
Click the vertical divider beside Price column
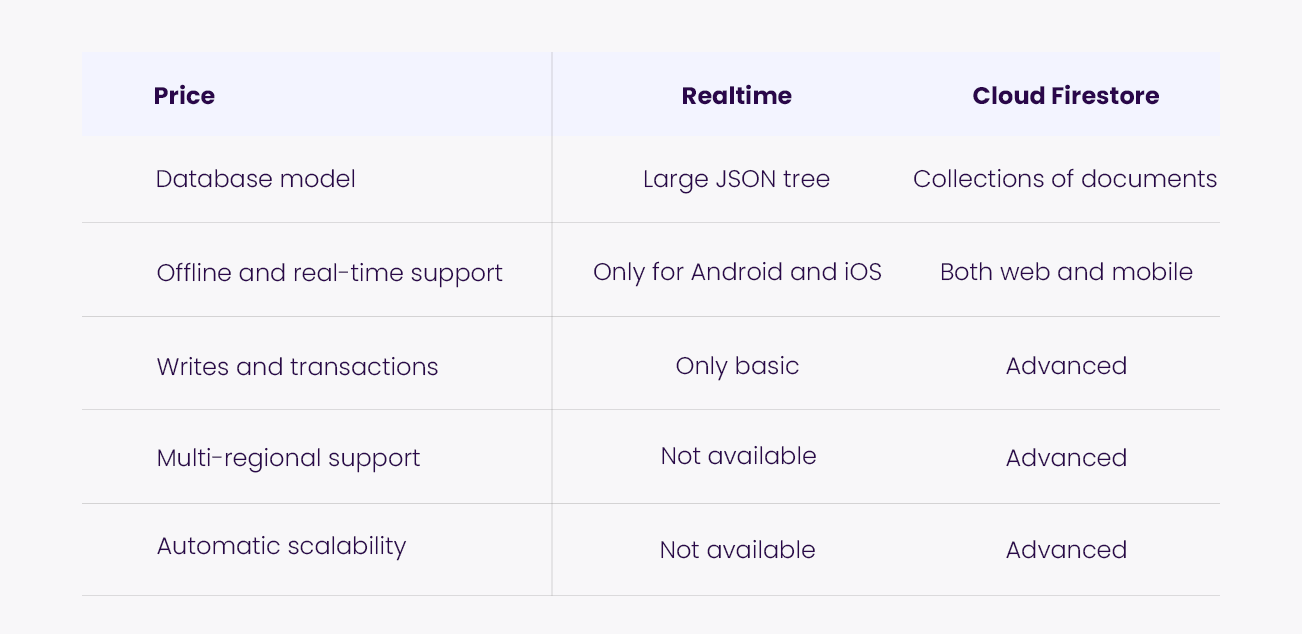click(x=552, y=324)
